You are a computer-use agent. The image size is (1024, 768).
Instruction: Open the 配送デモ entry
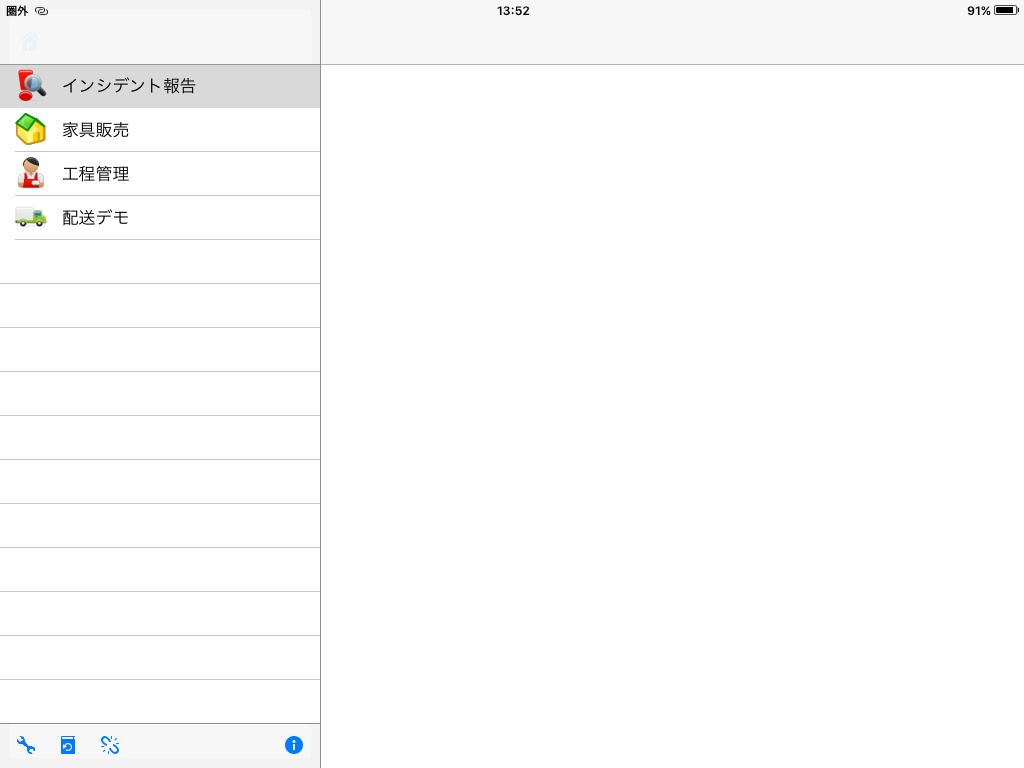(96, 218)
